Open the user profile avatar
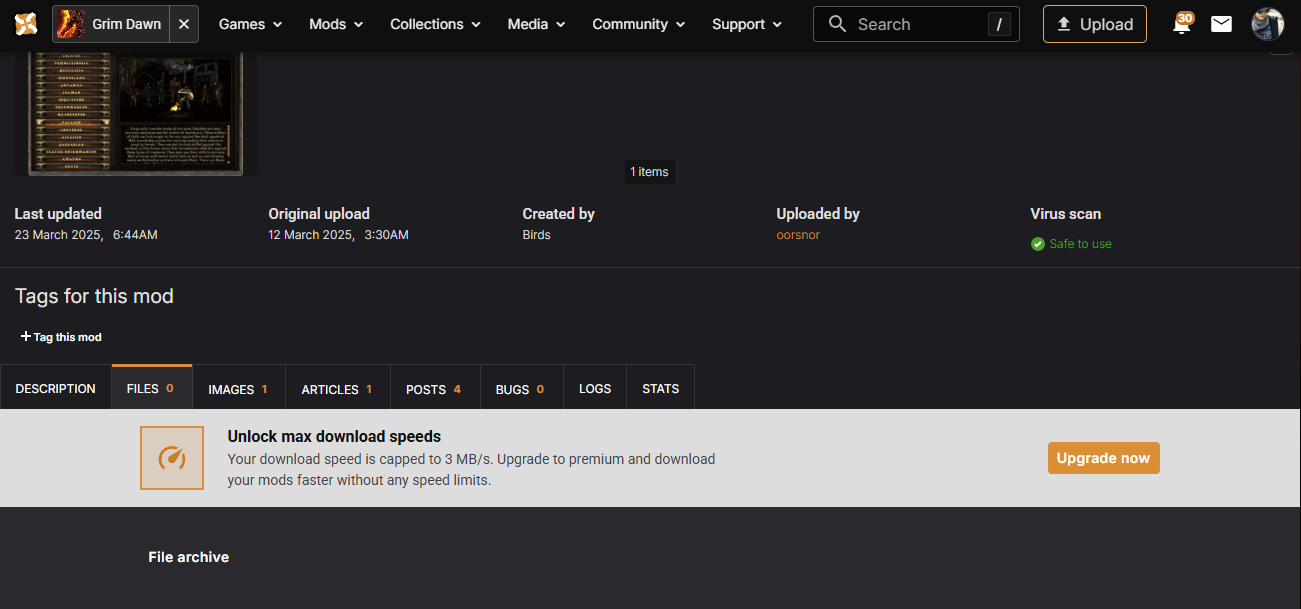The height and width of the screenshot is (609, 1301). pyautogui.click(x=1267, y=24)
